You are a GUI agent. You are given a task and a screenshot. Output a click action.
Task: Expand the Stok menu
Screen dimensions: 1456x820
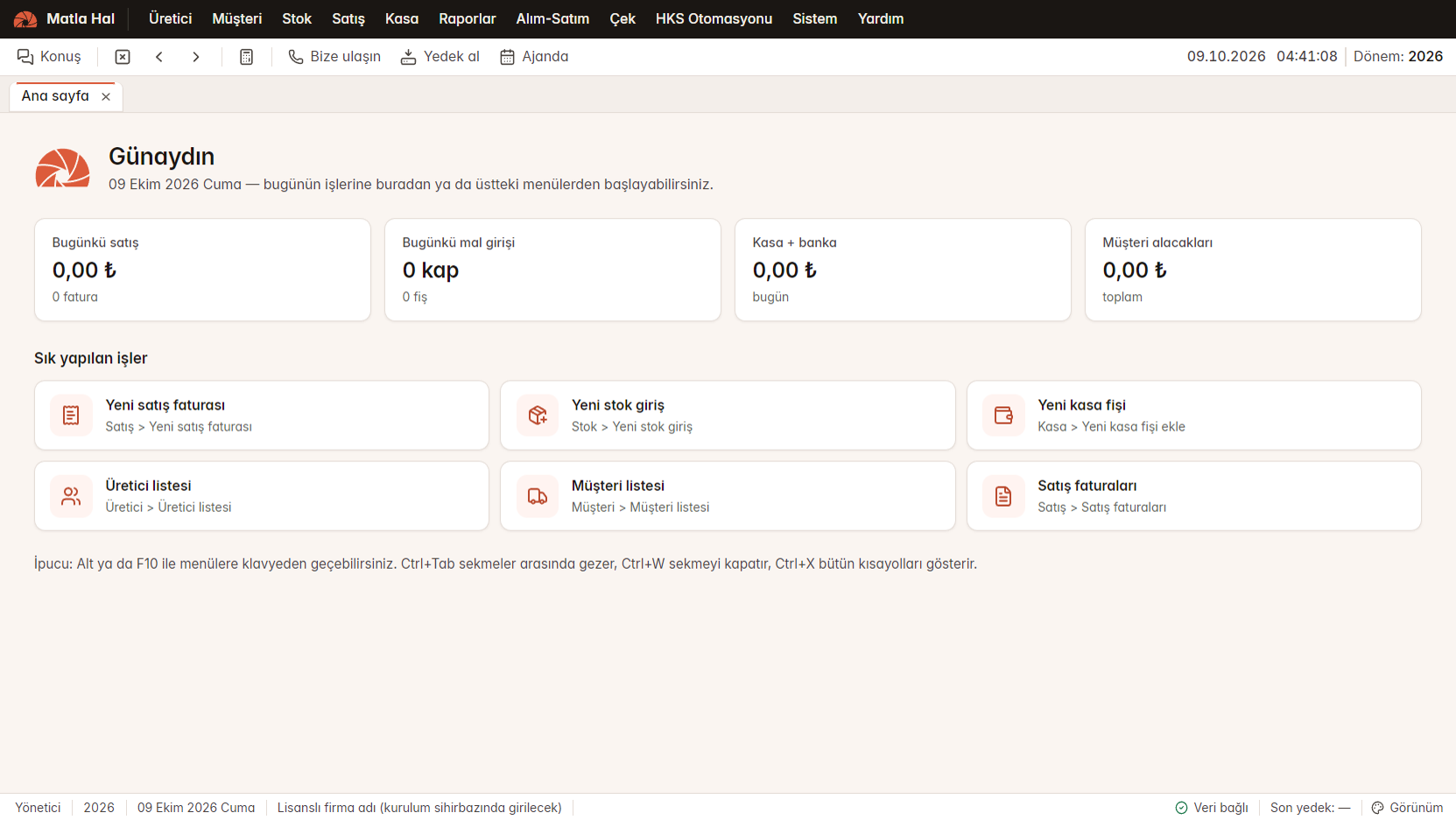click(x=297, y=18)
